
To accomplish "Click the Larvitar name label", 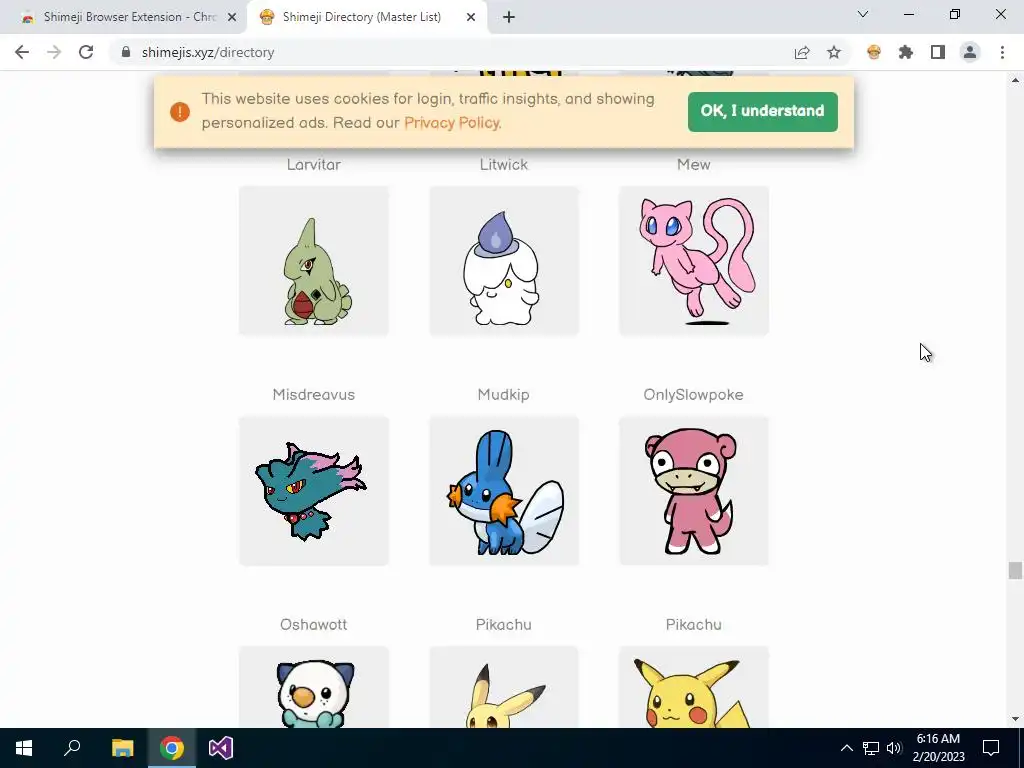I will click(x=313, y=165).
